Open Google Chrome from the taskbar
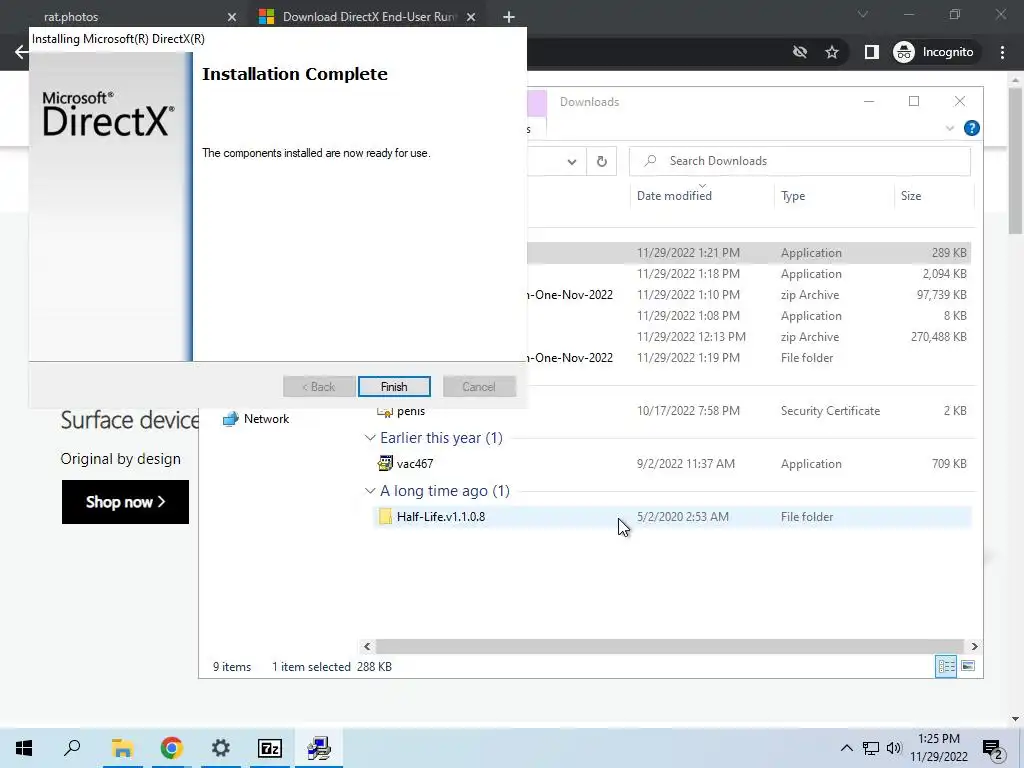The width and height of the screenshot is (1024, 768). [171, 748]
